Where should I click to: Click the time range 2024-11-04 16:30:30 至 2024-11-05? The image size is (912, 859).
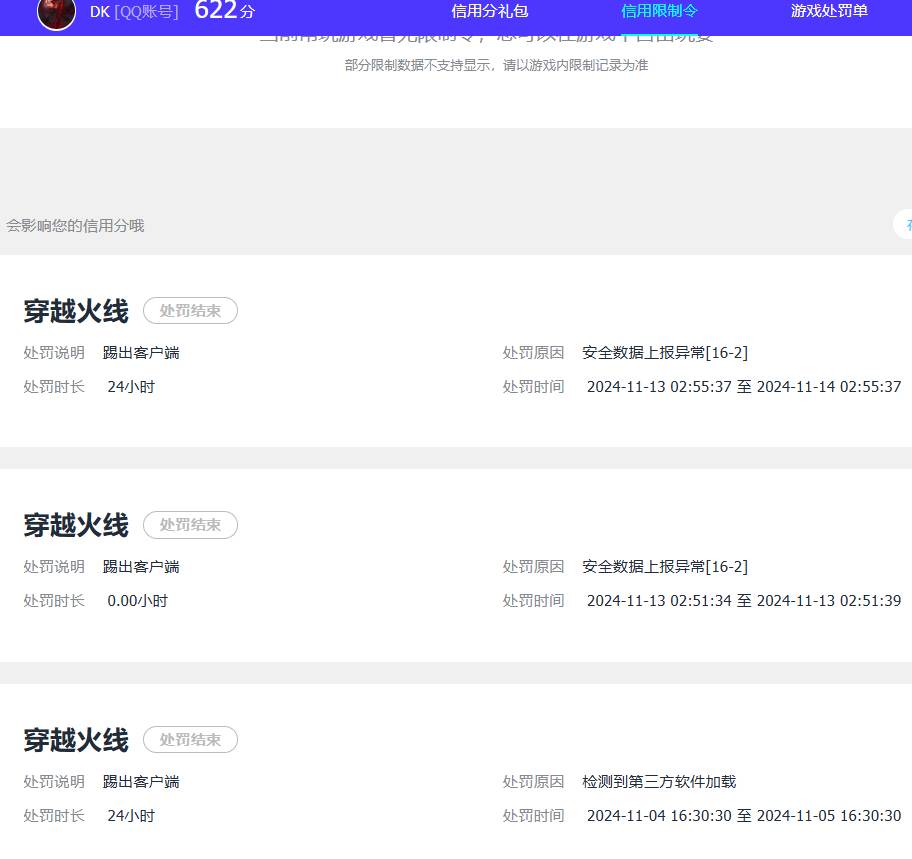[744, 816]
